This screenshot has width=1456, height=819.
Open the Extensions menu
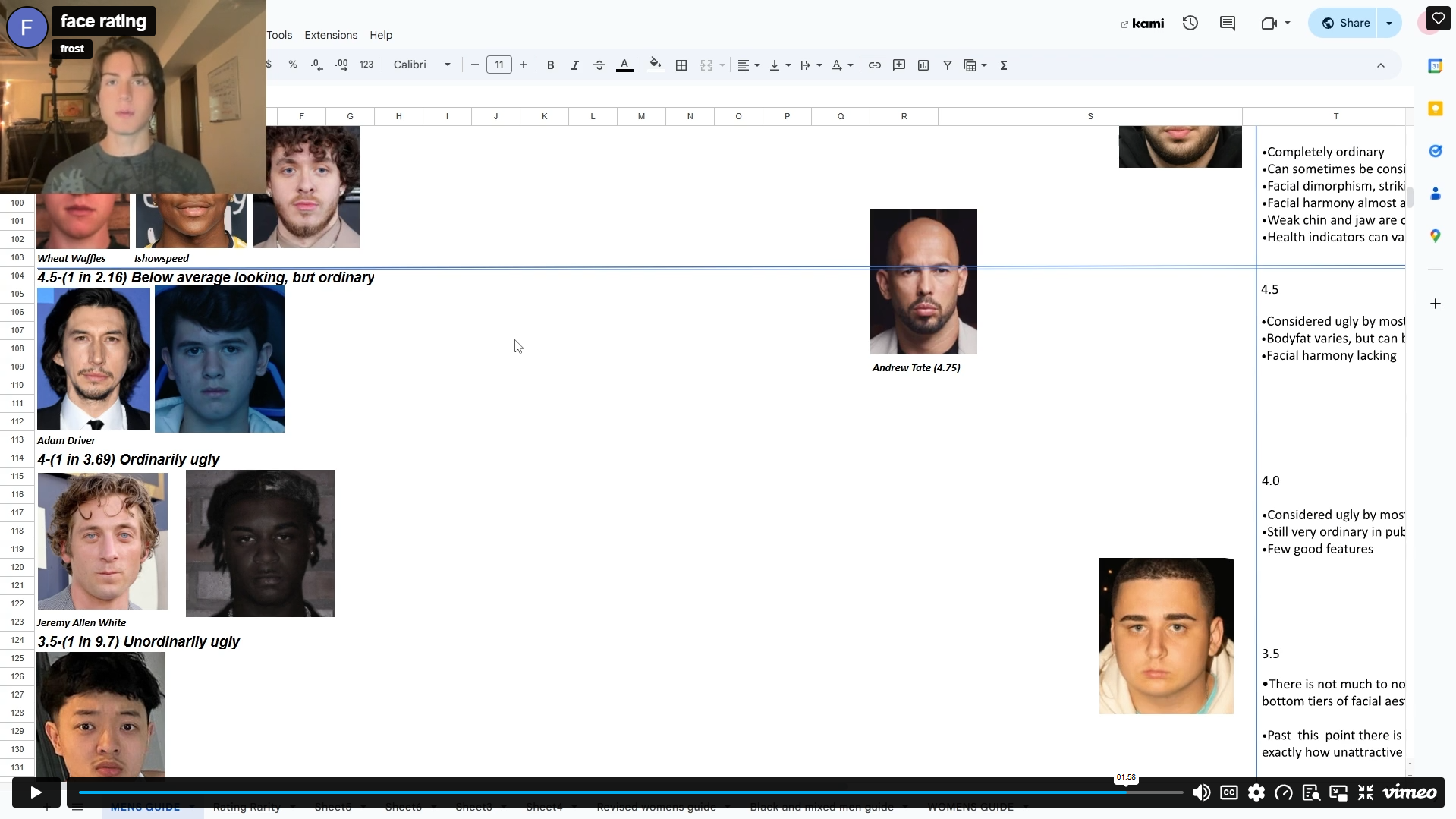click(331, 35)
